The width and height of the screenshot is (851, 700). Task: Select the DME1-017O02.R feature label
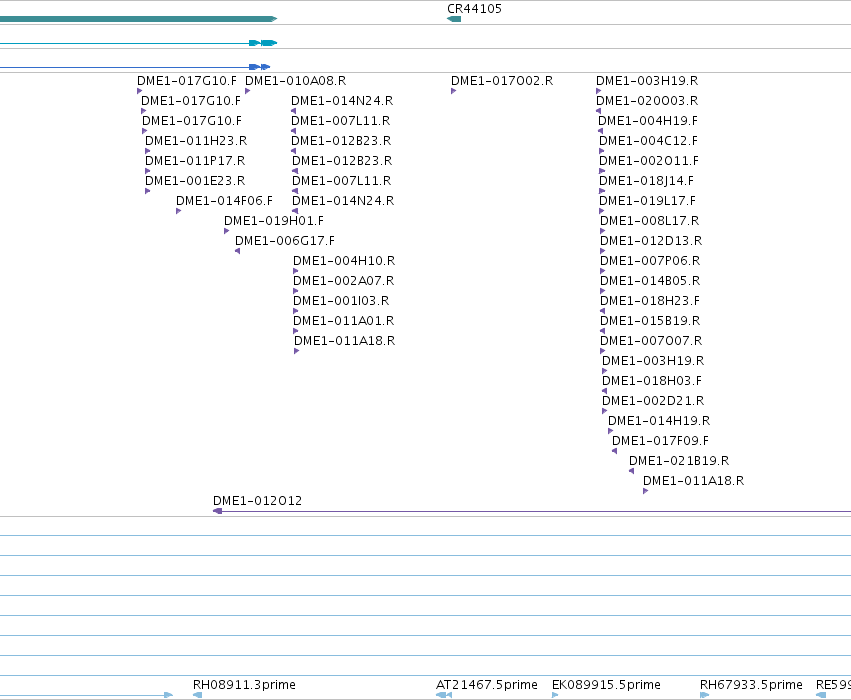click(502, 81)
